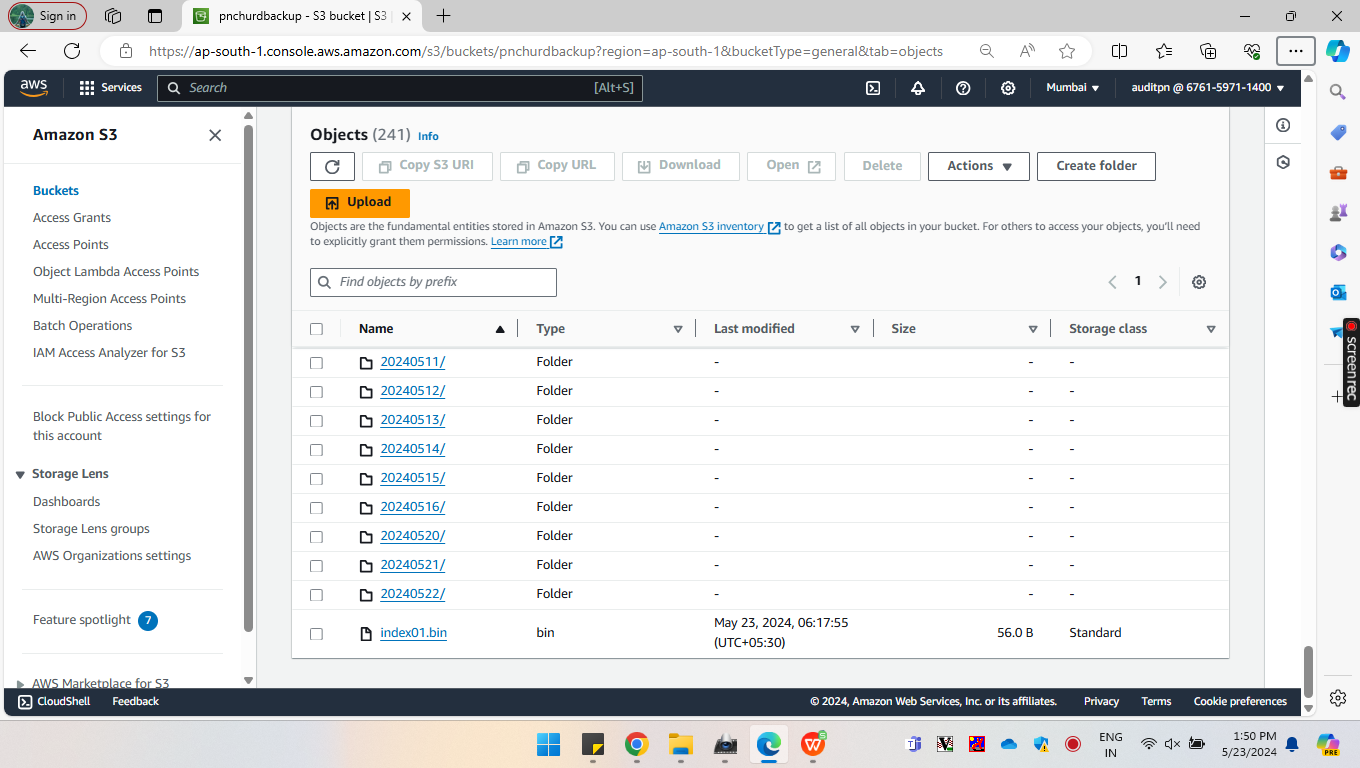Check the box for folder 20240522/
The height and width of the screenshot is (768, 1360).
[x=317, y=594]
